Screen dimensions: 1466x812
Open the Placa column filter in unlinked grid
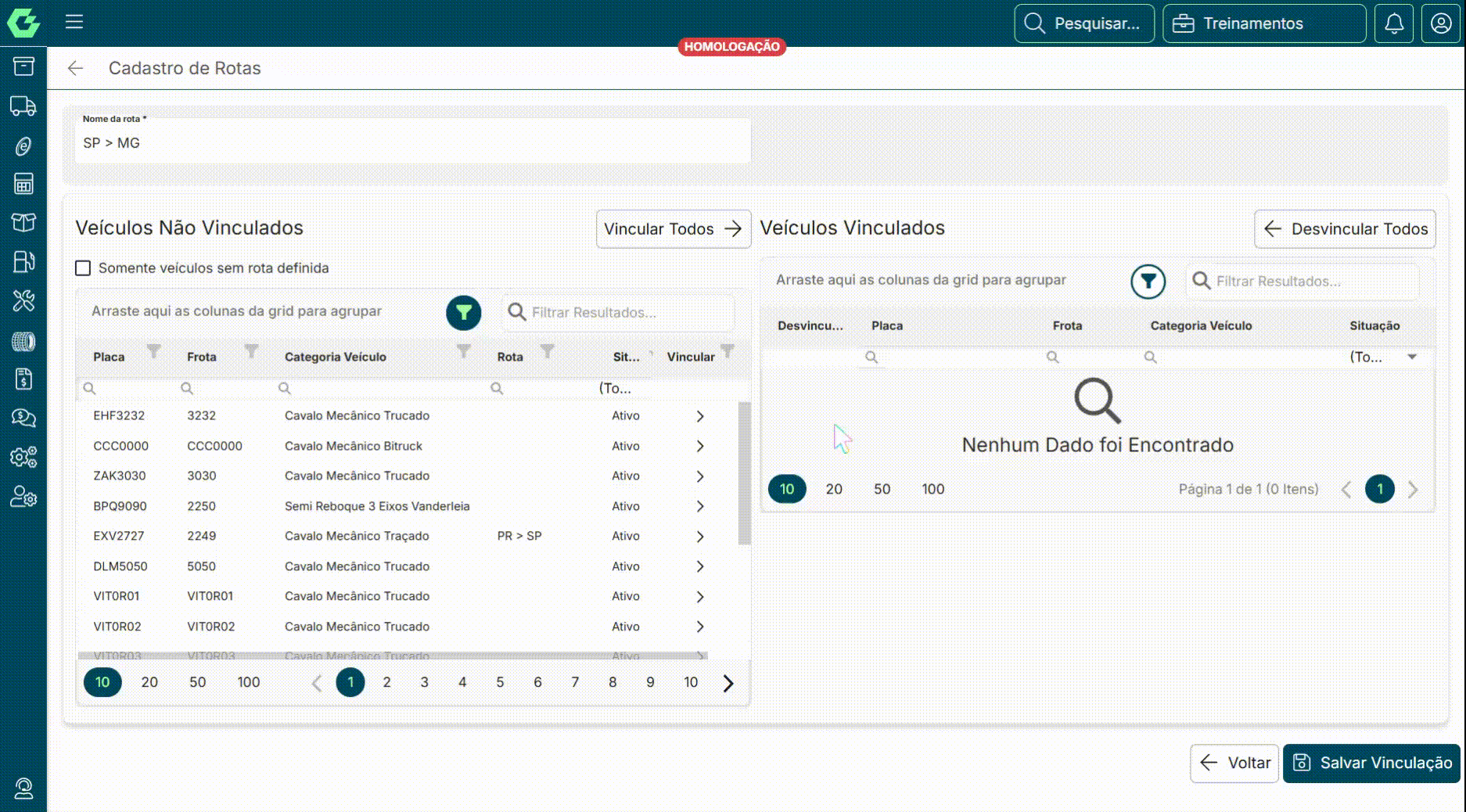tap(154, 350)
